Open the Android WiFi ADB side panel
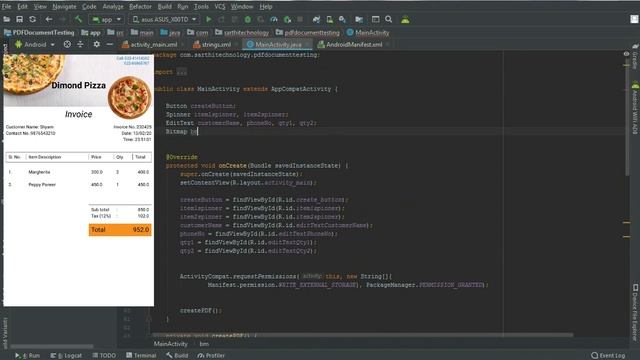Viewport: 640px width, 360px height. [635, 109]
